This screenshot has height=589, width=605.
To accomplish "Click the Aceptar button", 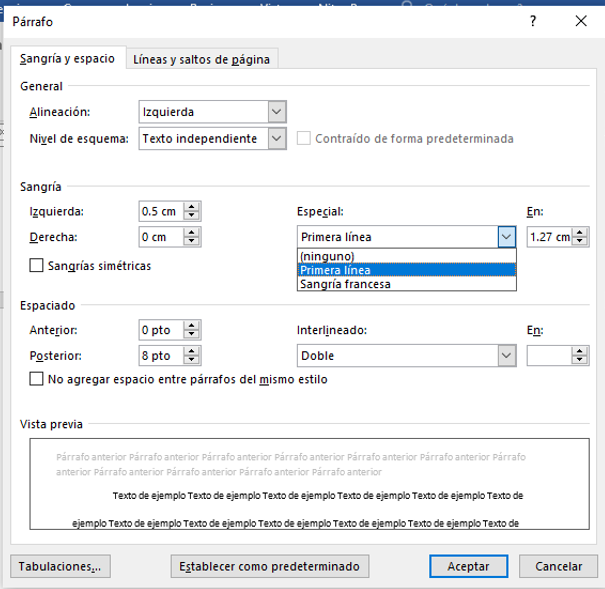I will pos(468,566).
